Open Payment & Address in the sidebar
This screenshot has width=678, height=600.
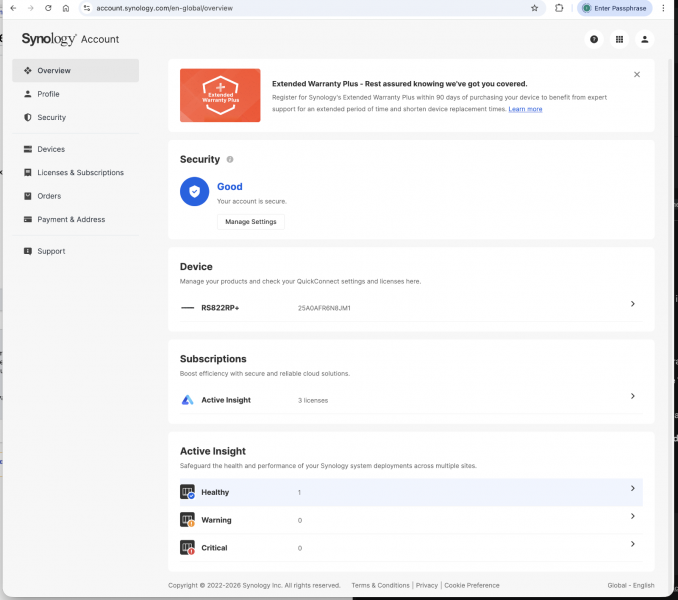75,219
